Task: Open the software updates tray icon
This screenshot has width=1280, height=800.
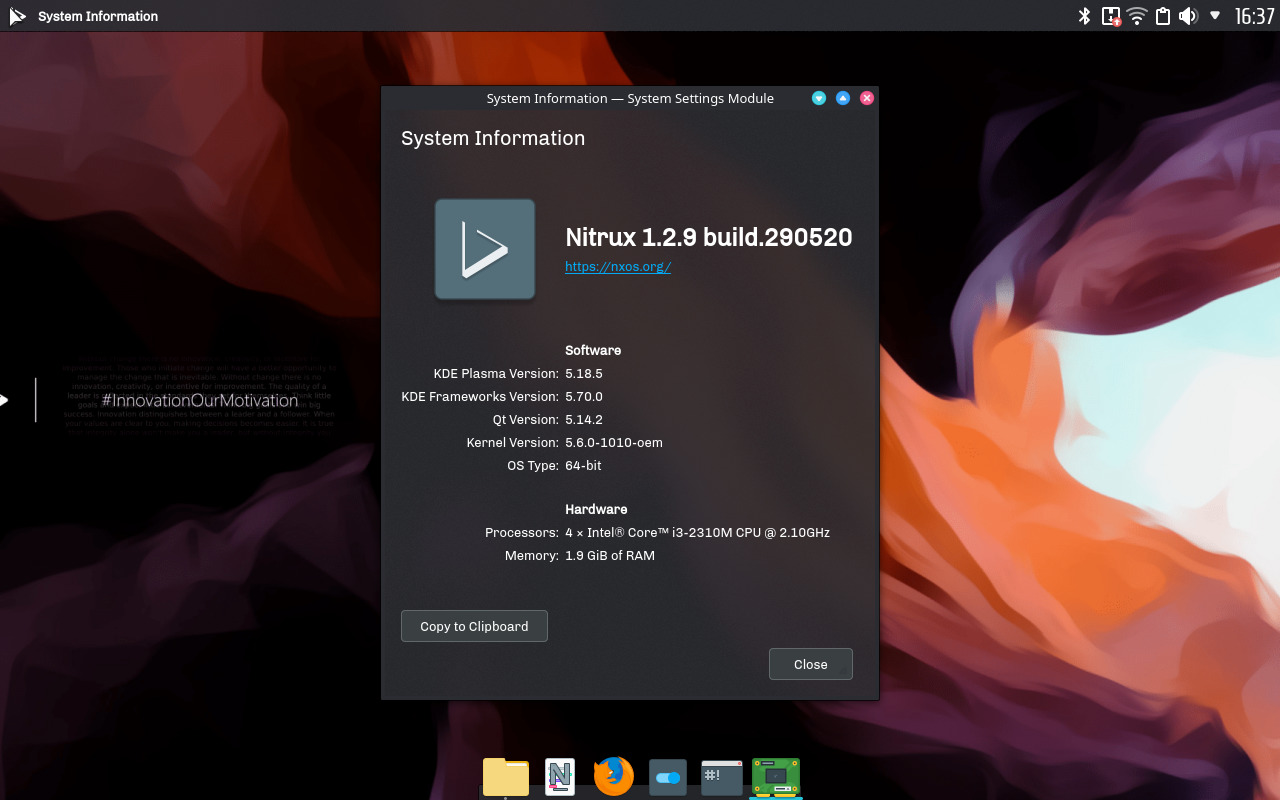Action: pos(1110,16)
